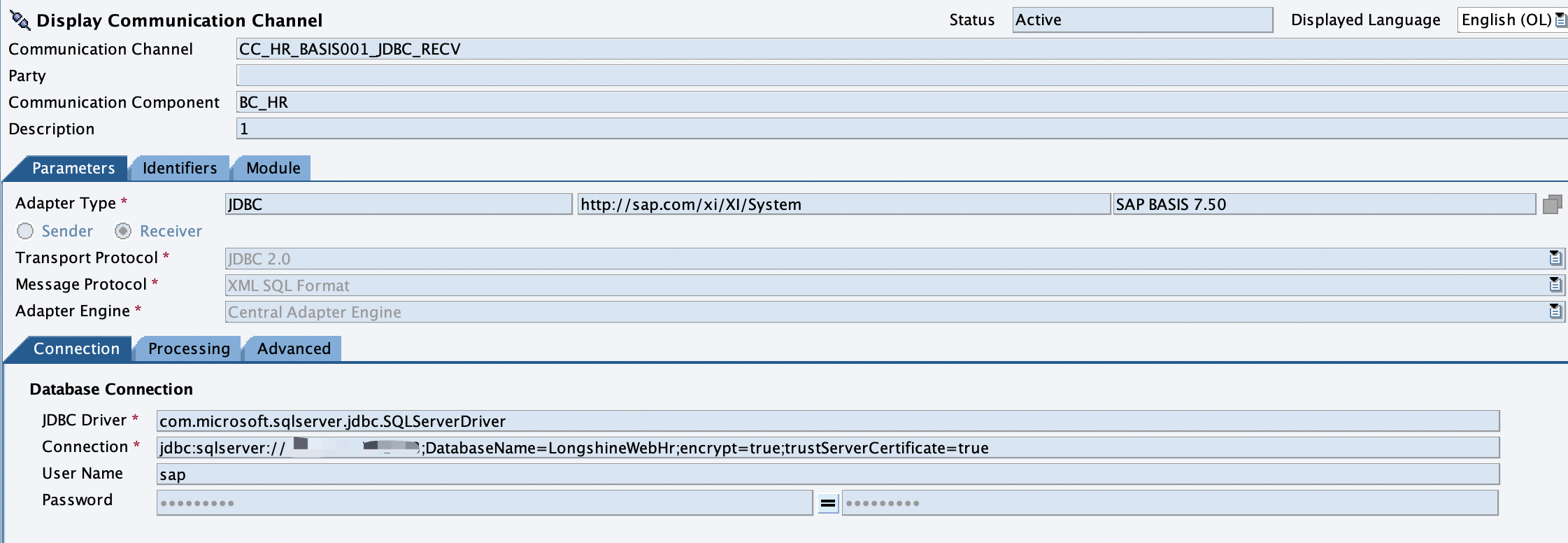Viewport: 1568px width, 543px height.
Task: Click the Adapter Type JDBC field
Action: click(399, 204)
